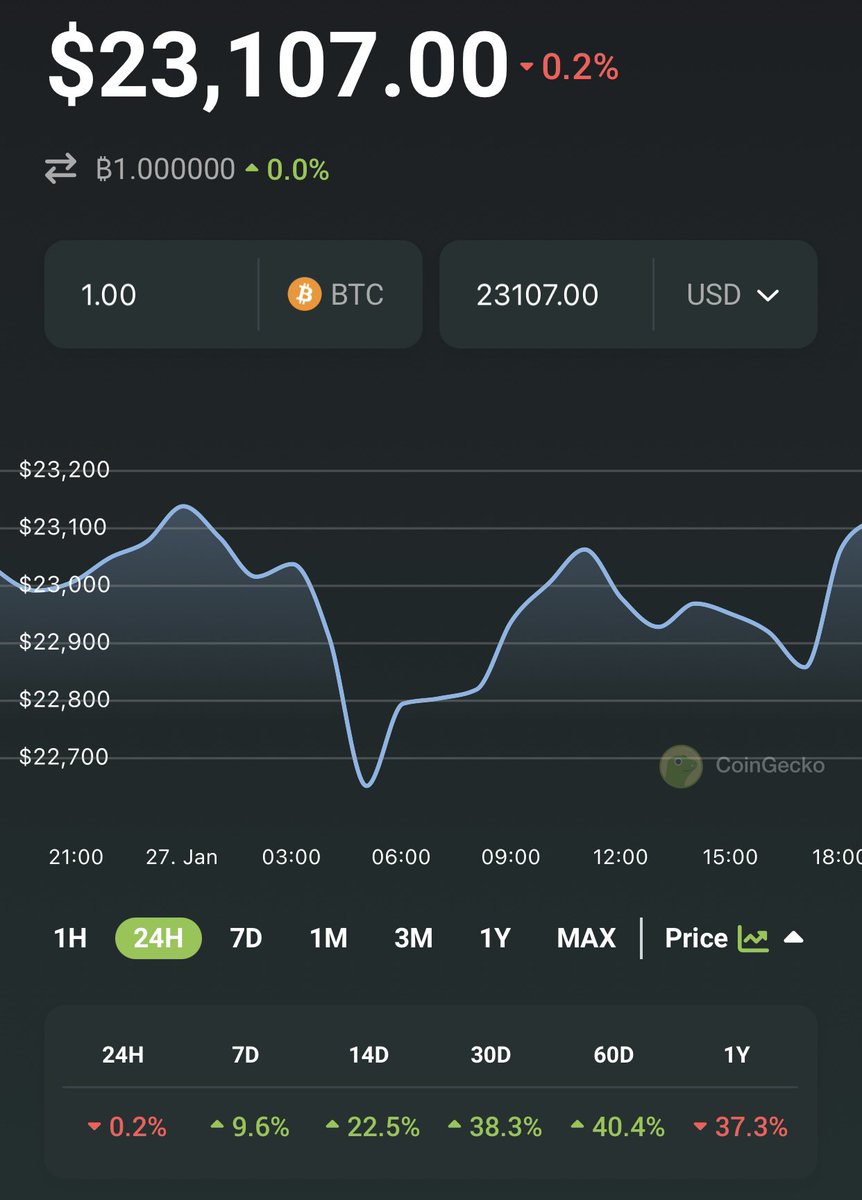Tap the 12:00 time axis label
This screenshot has width=862, height=1200.
click(620, 857)
